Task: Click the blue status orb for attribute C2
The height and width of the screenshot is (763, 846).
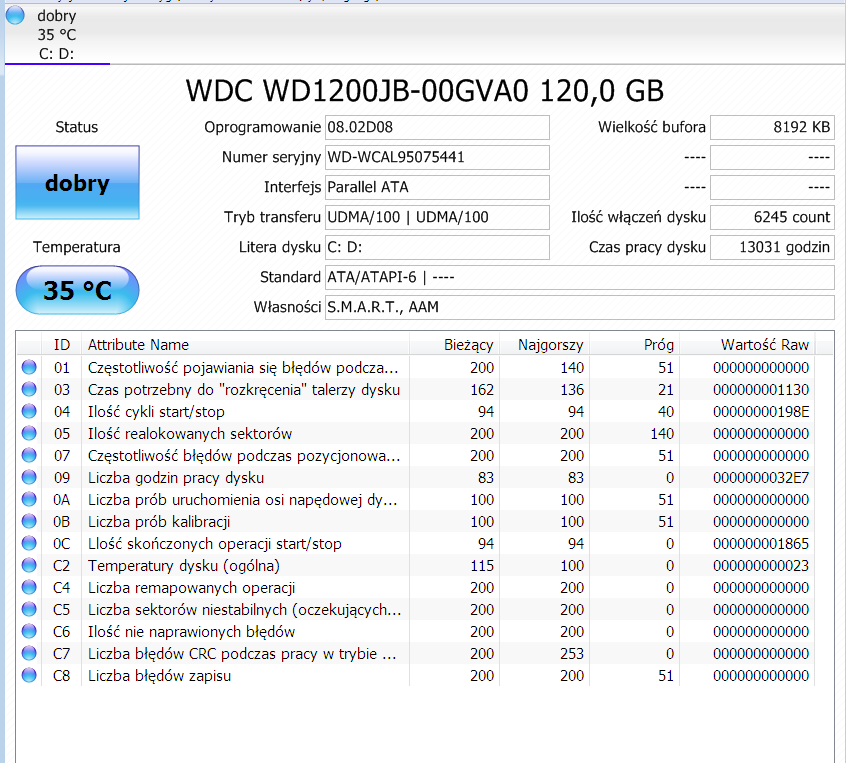Action: pyautogui.click(x=29, y=566)
